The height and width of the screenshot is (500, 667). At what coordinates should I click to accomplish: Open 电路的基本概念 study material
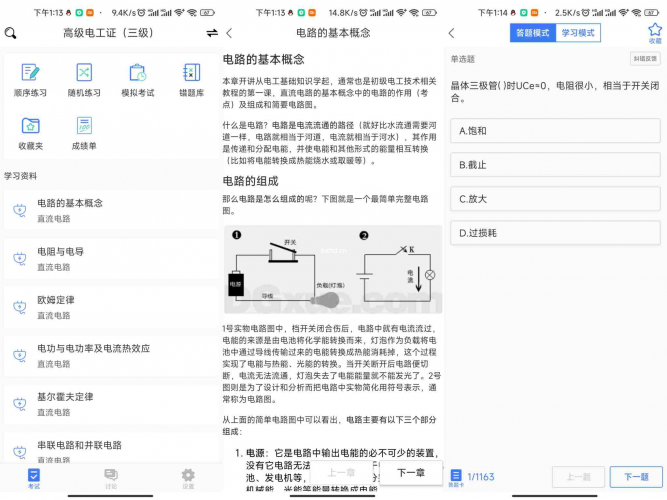pos(111,210)
